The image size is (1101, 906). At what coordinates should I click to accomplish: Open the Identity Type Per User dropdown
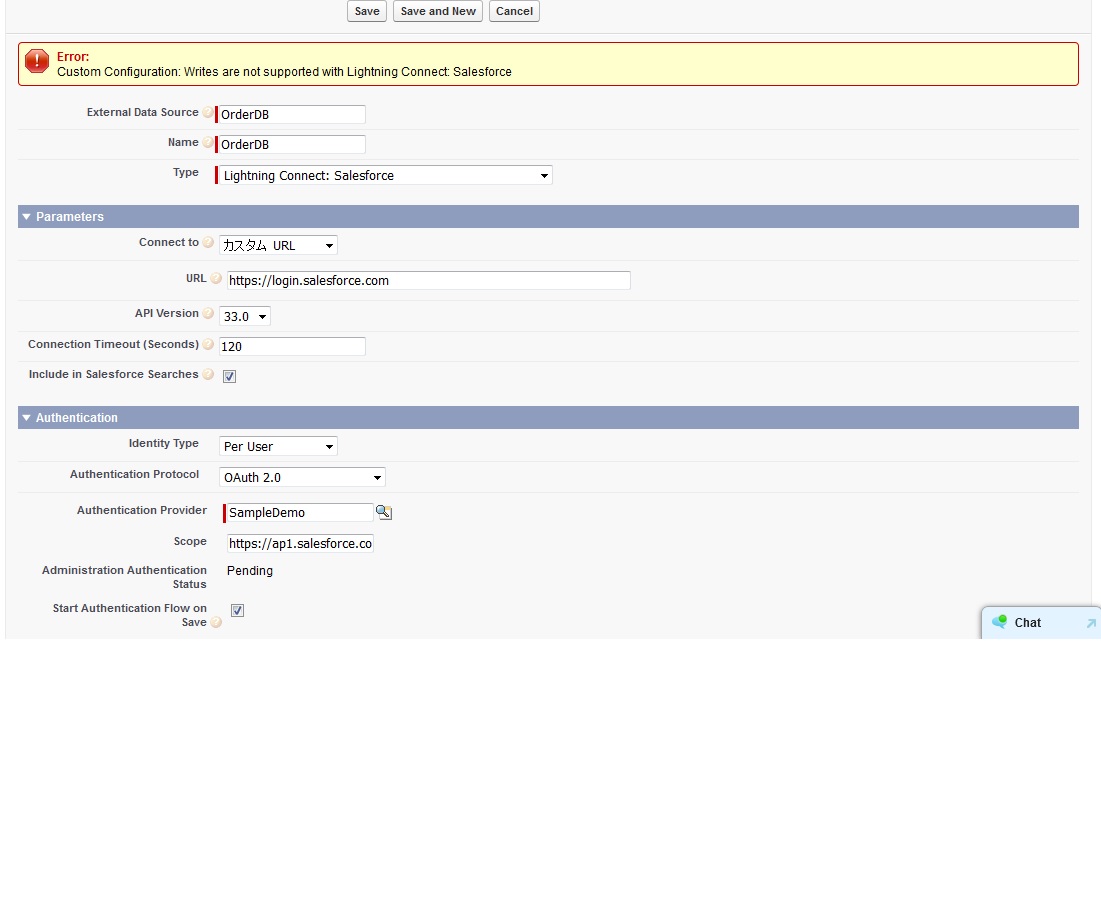[x=278, y=446]
